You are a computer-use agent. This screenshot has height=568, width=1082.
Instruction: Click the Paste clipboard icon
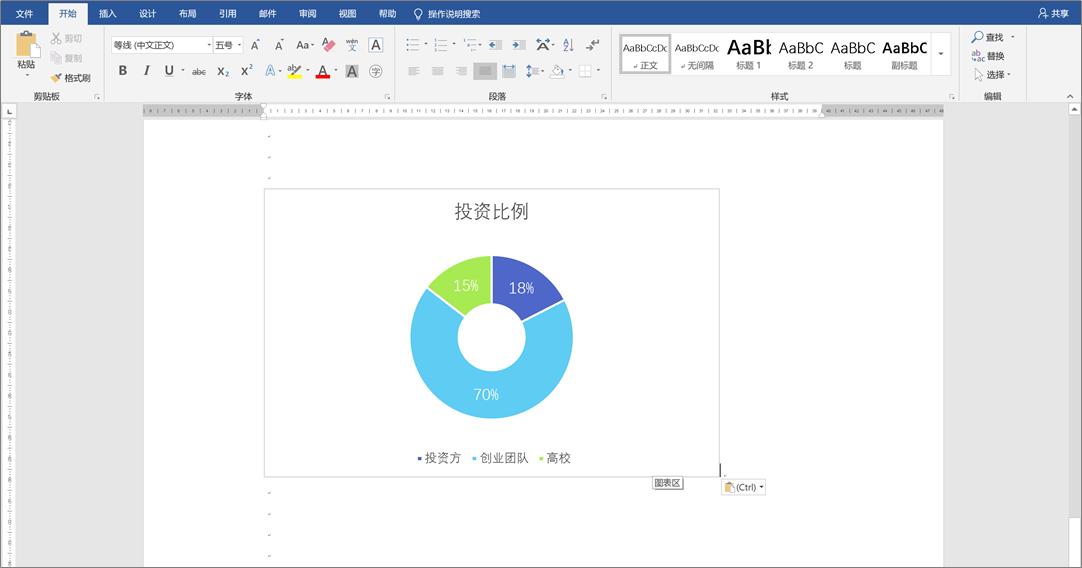[x=27, y=43]
